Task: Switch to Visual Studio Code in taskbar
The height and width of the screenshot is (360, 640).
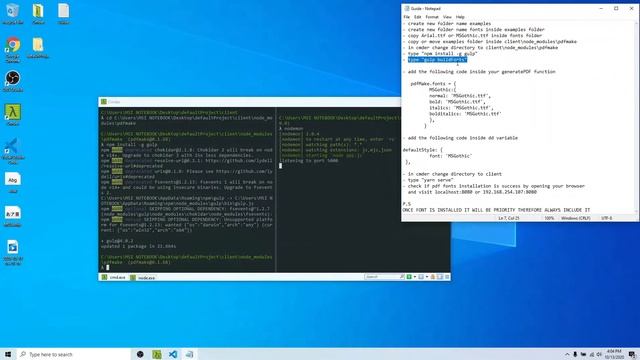Action: point(173,354)
